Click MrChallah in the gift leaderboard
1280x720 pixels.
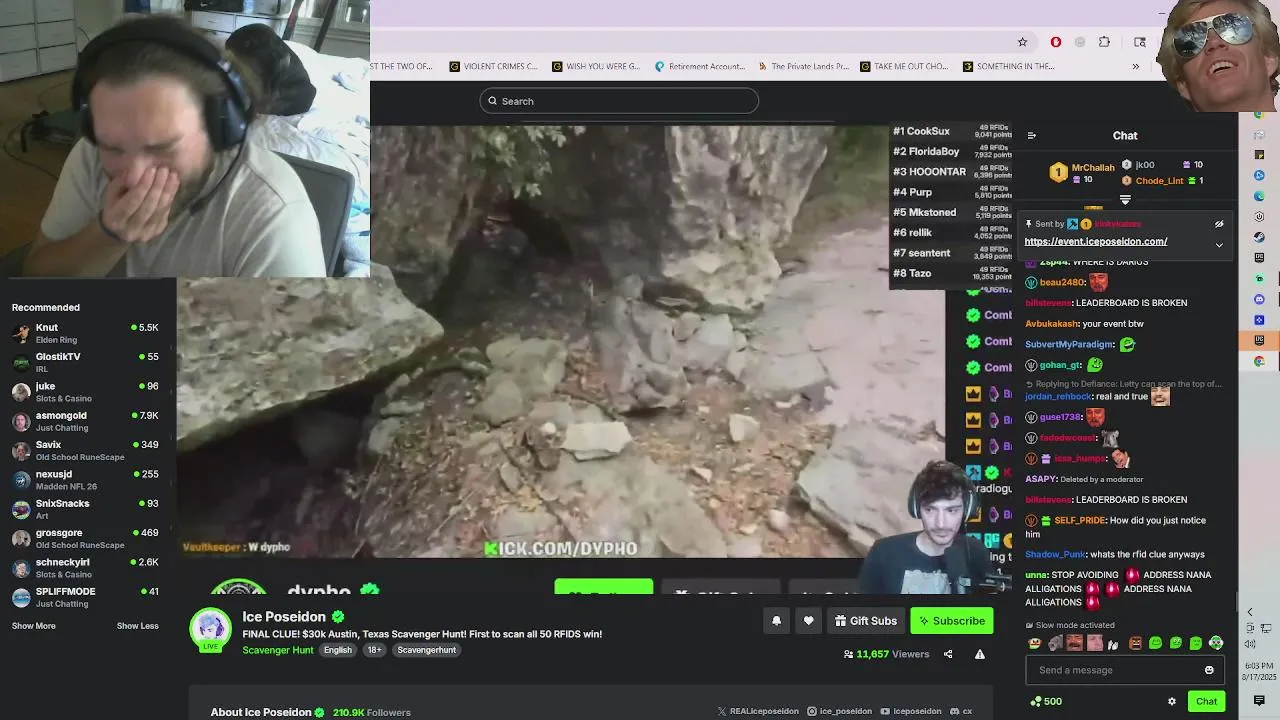(1092, 168)
